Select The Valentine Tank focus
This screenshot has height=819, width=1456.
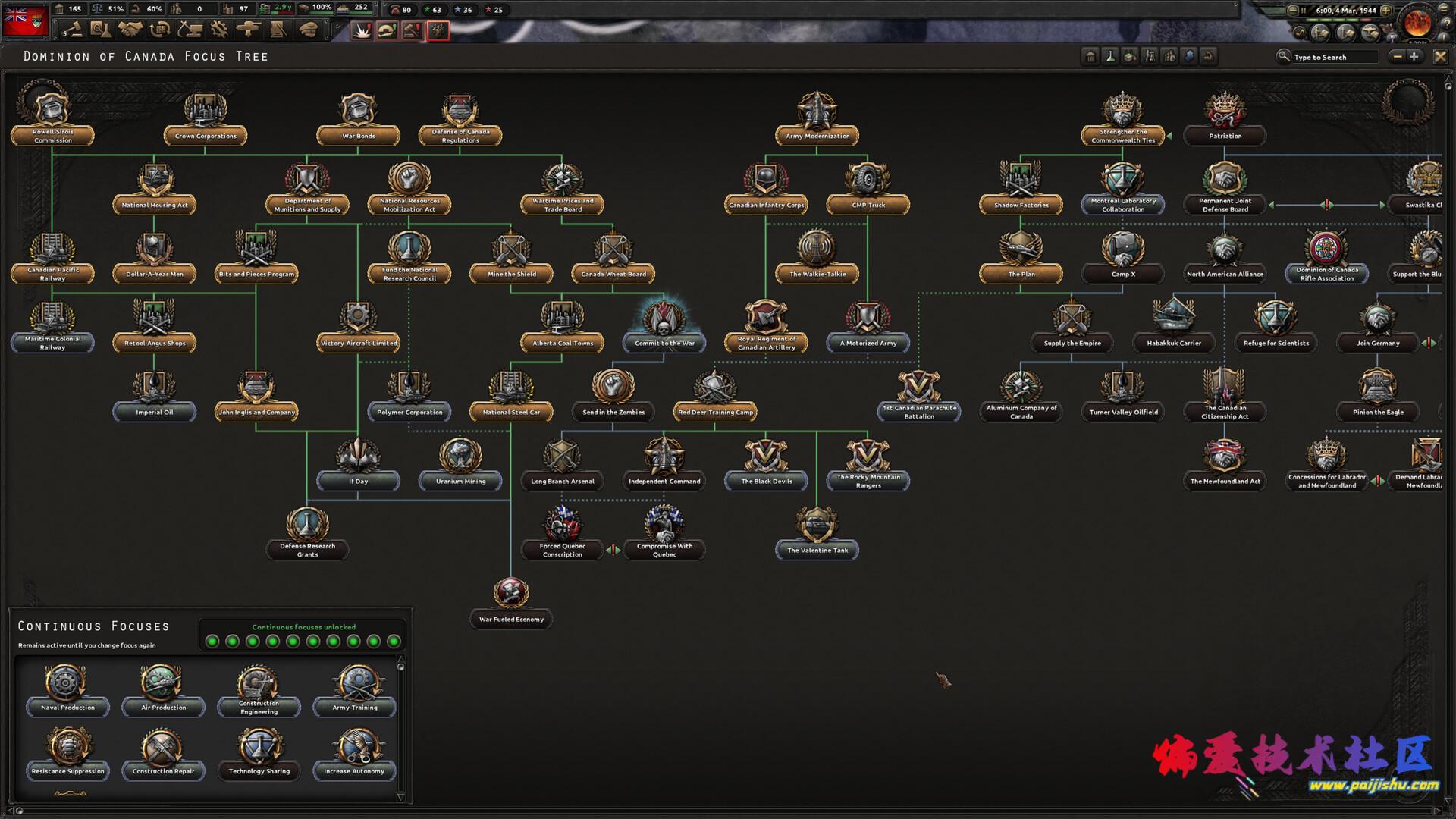coord(817,535)
